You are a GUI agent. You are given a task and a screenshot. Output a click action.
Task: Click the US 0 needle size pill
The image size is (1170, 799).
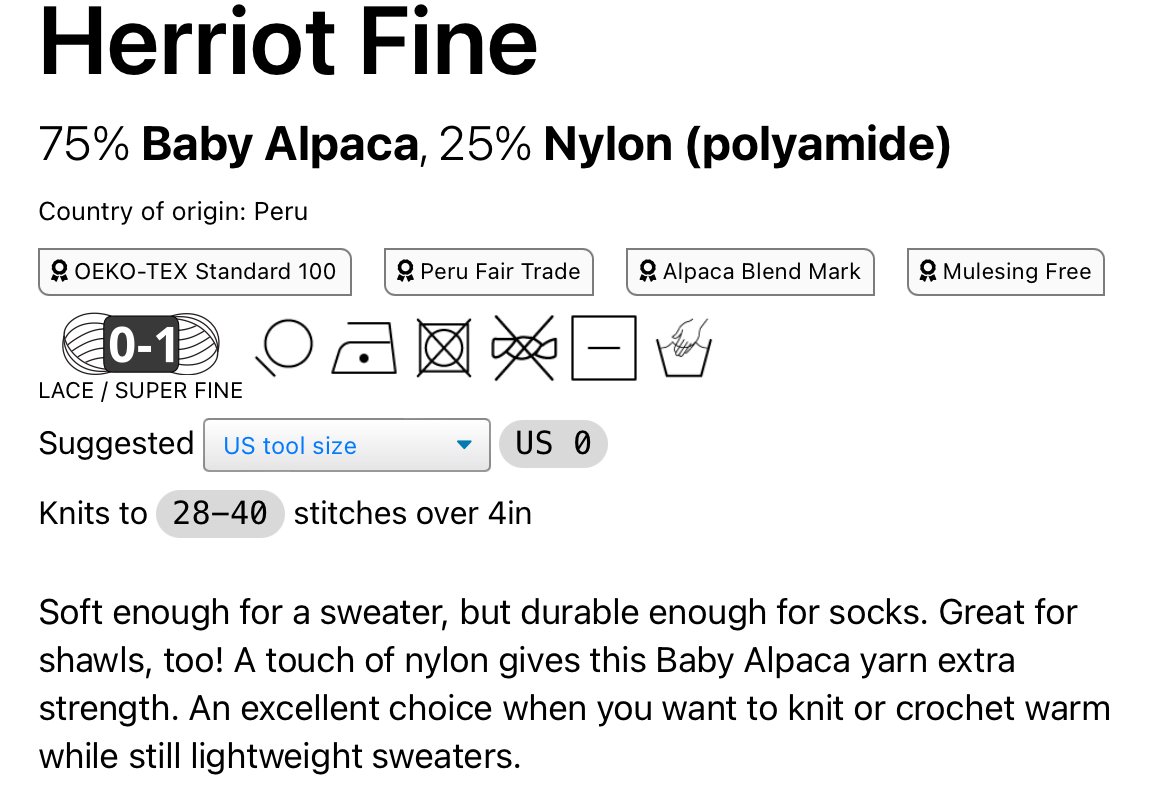pyautogui.click(x=553, y=444)
